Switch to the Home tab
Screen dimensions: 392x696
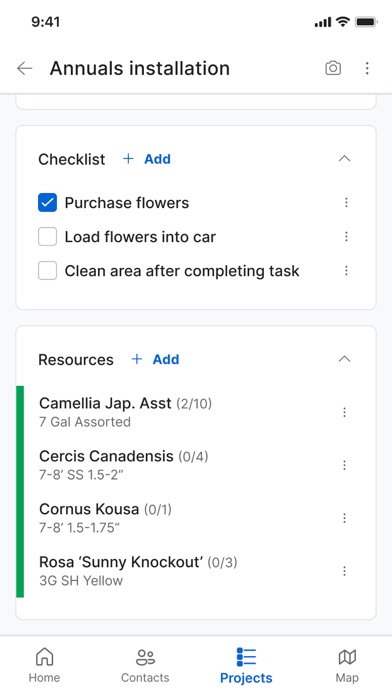[x=44, y=665]
